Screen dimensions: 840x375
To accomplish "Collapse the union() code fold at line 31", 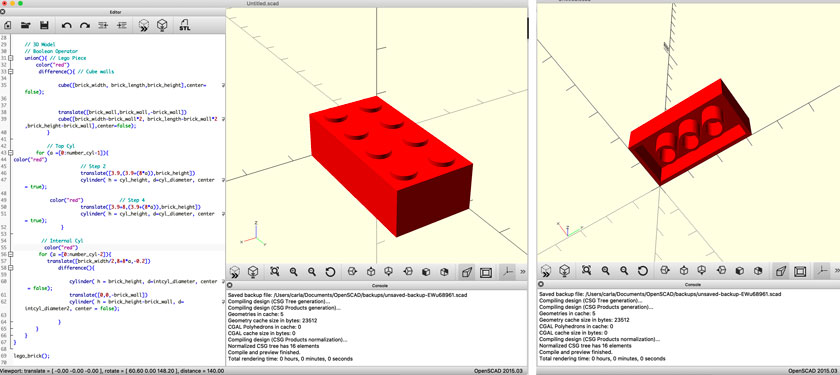I will [x=11, y=58].
